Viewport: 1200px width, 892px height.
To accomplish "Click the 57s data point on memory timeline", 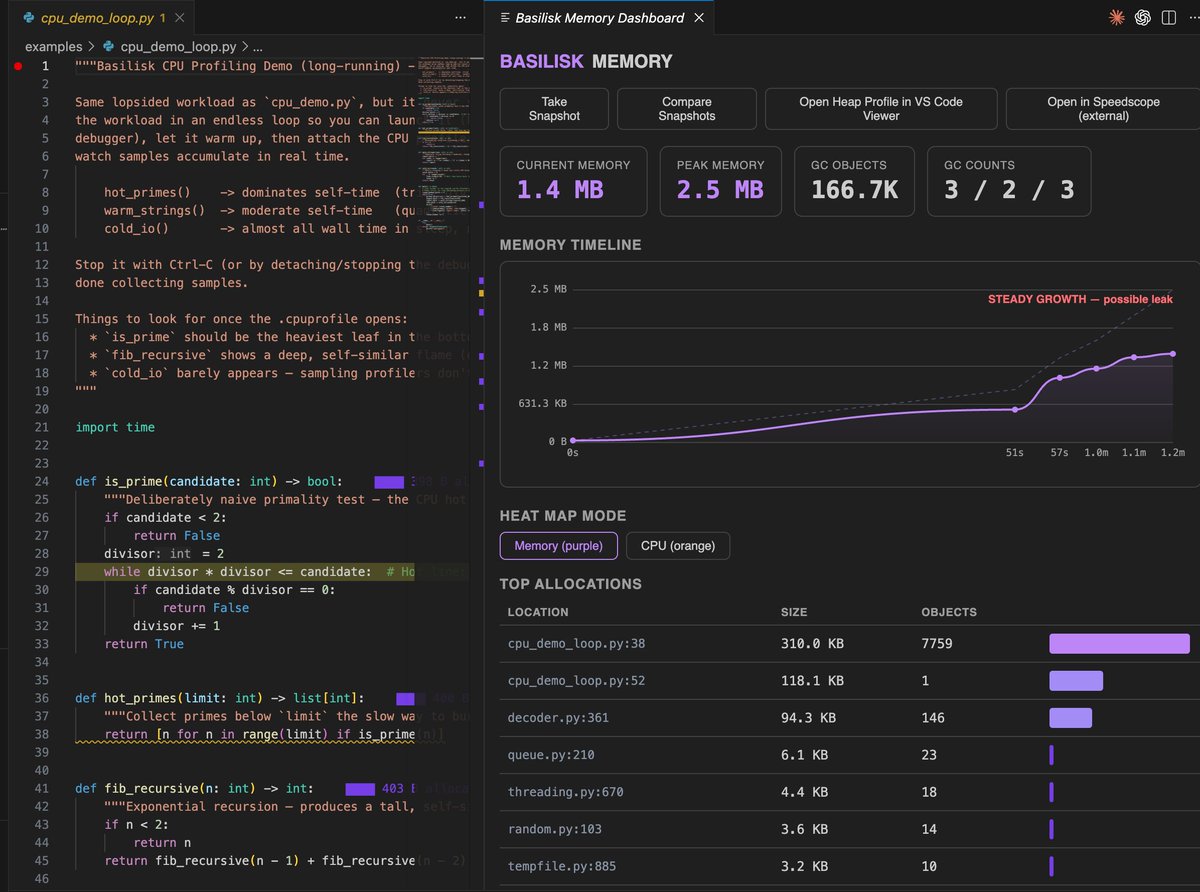I will click(x=1060, y=378).
